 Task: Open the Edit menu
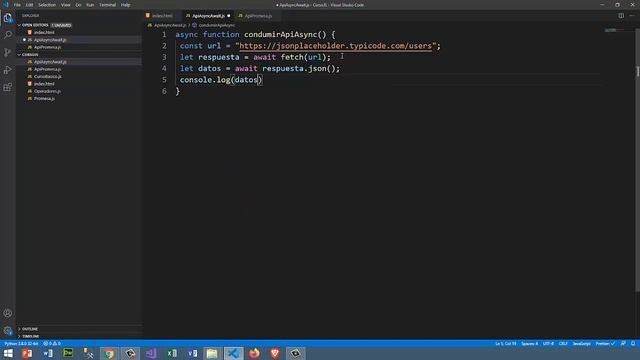[29, 5]
